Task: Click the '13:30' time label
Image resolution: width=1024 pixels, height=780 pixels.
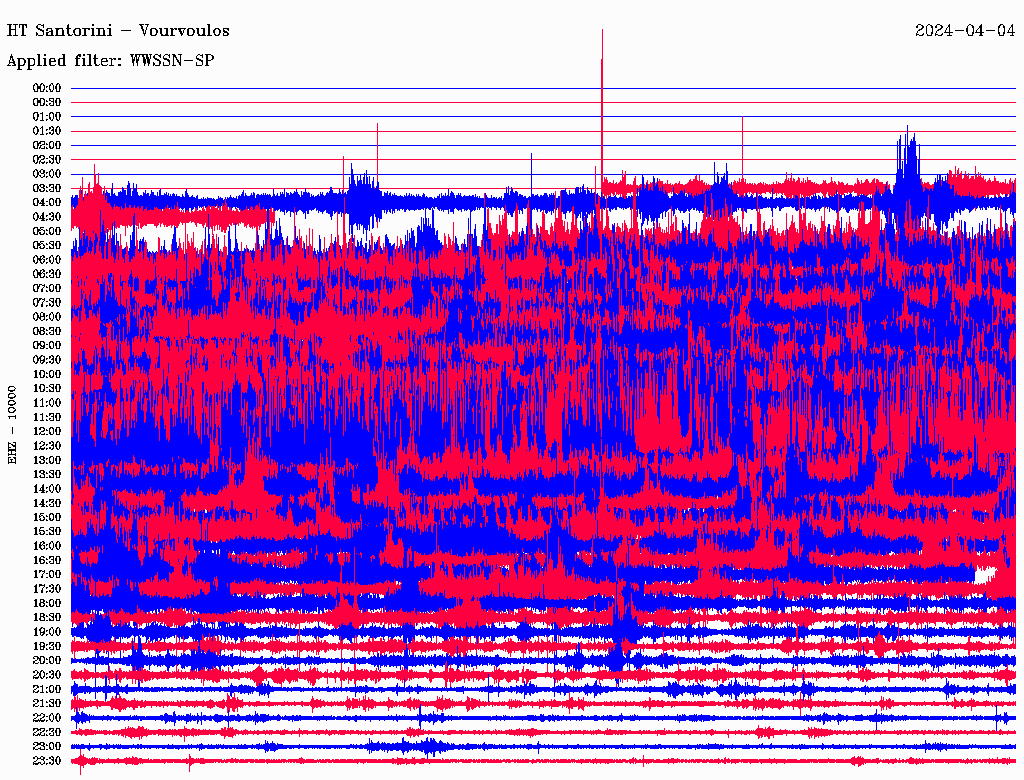Action: pos(47,475)
